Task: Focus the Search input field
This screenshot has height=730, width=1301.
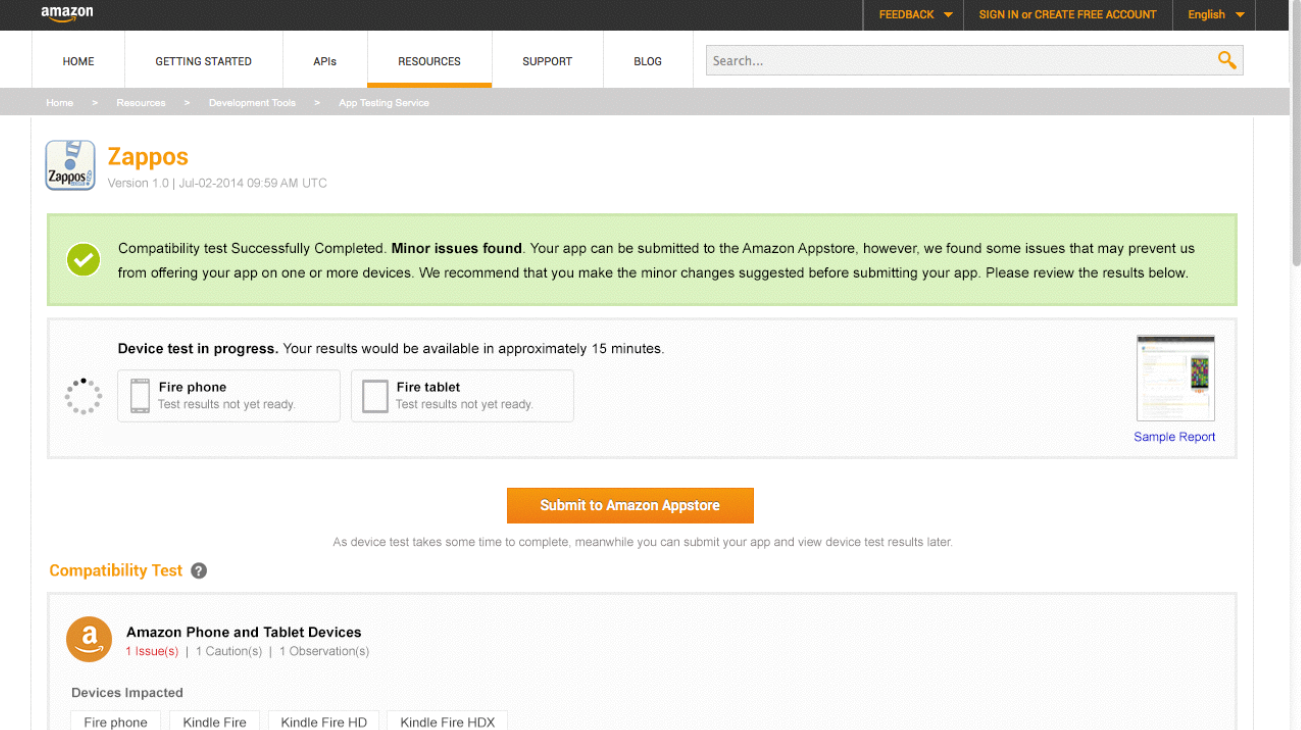Action: point(960,60)
